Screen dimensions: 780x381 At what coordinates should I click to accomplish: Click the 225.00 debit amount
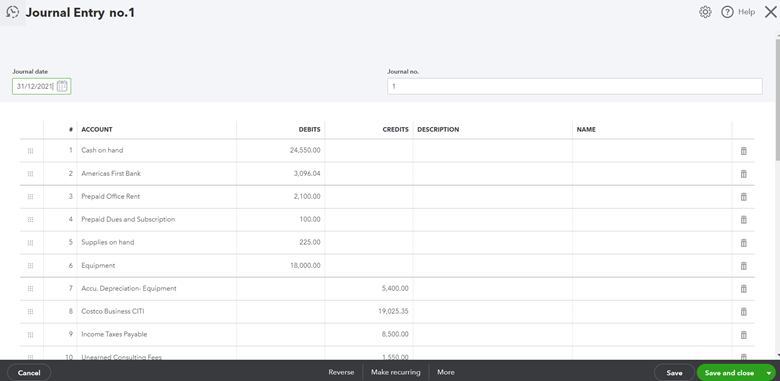[x=310, y=242]
